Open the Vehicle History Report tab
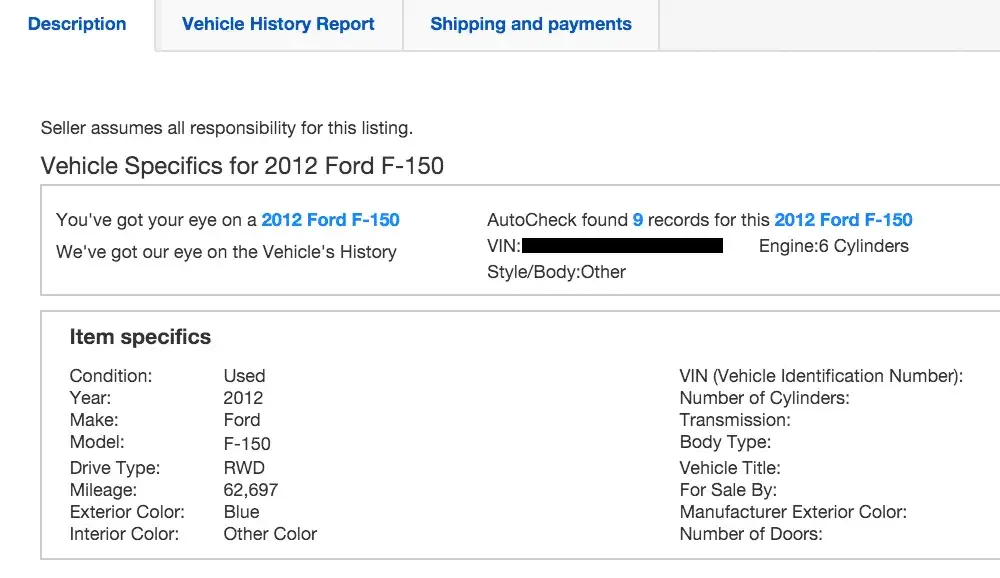This screenshot has height=578, width=1000. pos(277,24)
